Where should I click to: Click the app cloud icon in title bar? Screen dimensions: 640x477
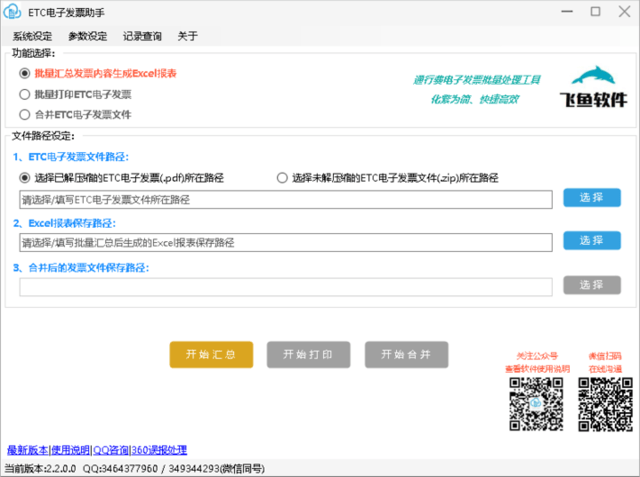pos(12,12)
